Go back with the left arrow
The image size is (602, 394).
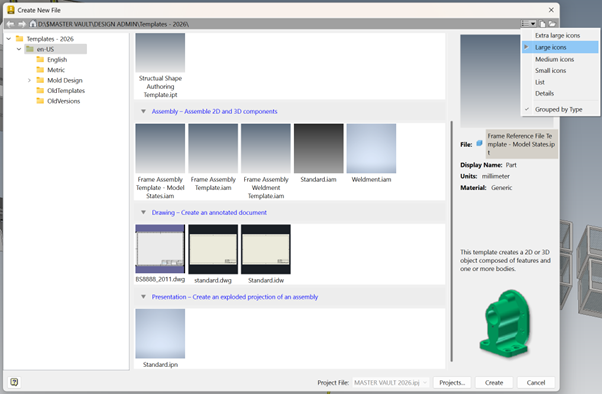(x=10, y=24)
